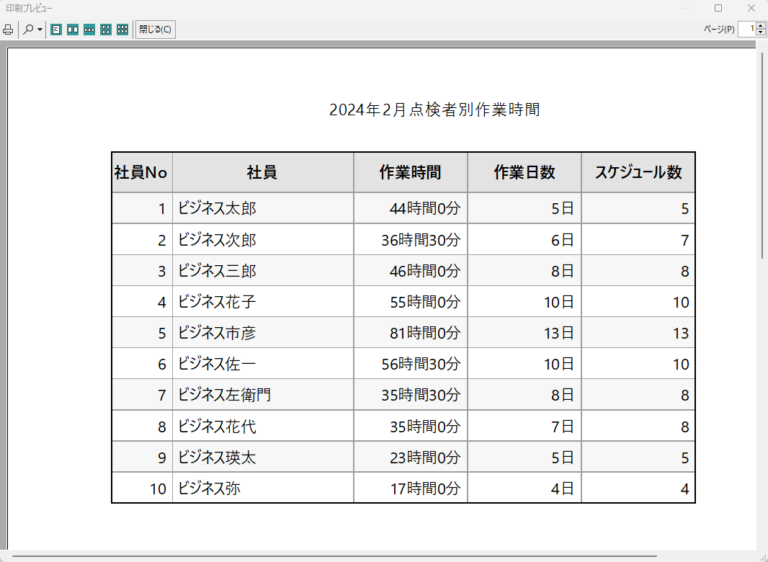Image resolution: width=768 pixels, height=562 pixels.
Task: Click the スケジュール数 column header
Action: click(x=638, y=172)
